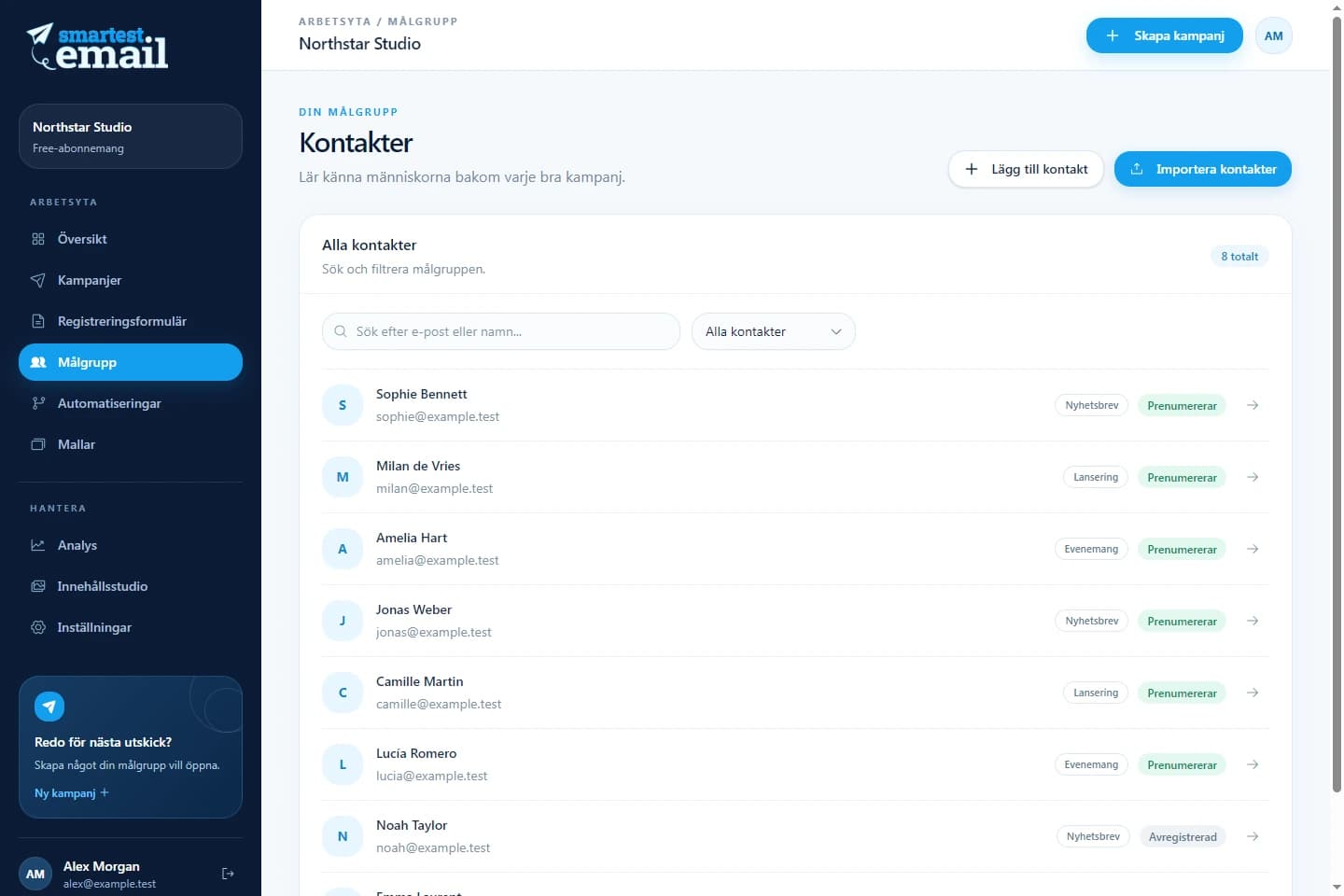
Task: Click the Inställningar gear icon
Action: pos(38,627)
